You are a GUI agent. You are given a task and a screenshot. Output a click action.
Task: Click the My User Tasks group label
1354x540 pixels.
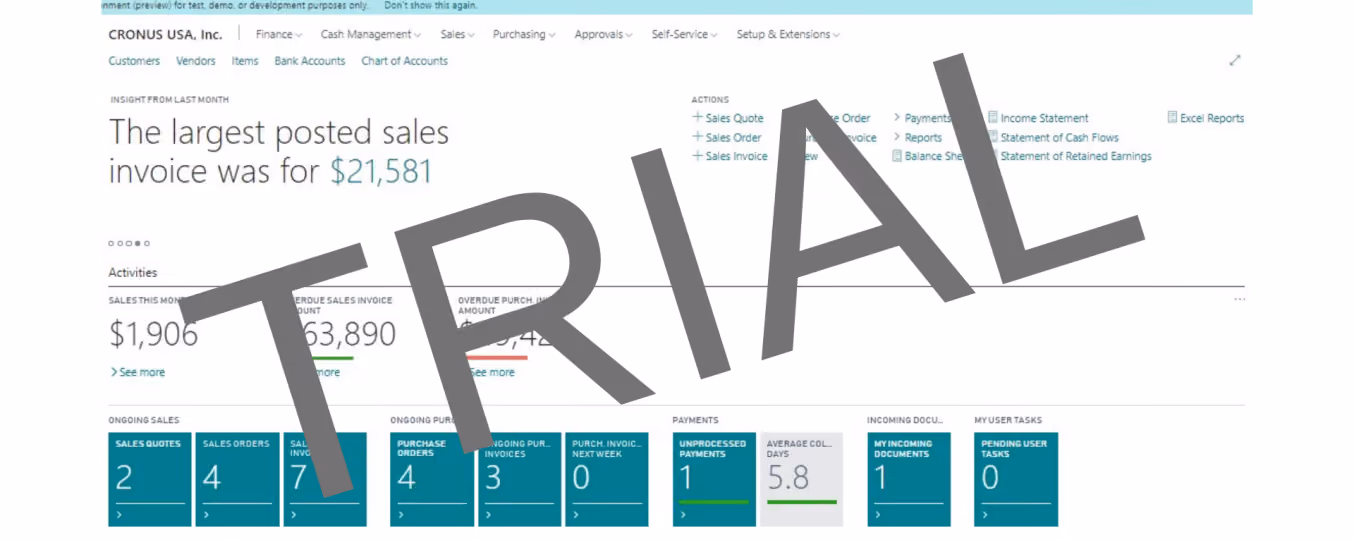point(1008,420)
